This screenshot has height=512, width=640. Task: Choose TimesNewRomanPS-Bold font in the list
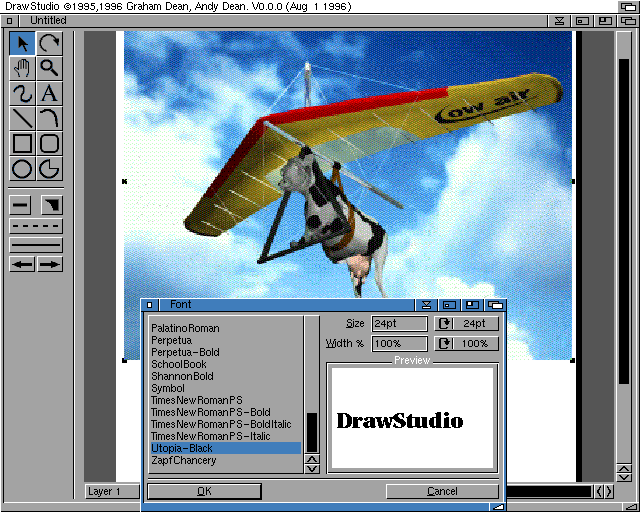[226, 412]
